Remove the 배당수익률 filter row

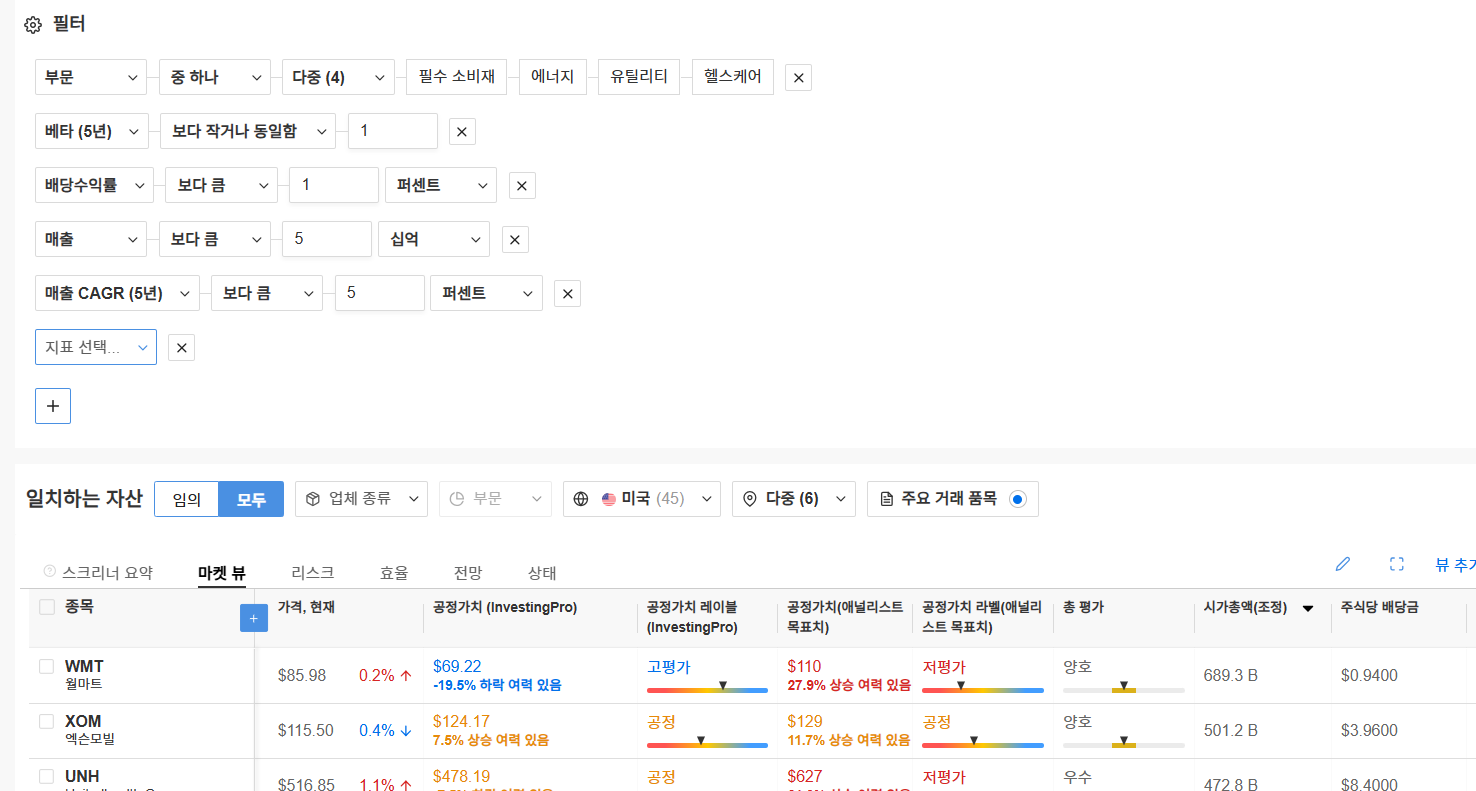pyautogui.click(x=522, y=186)
